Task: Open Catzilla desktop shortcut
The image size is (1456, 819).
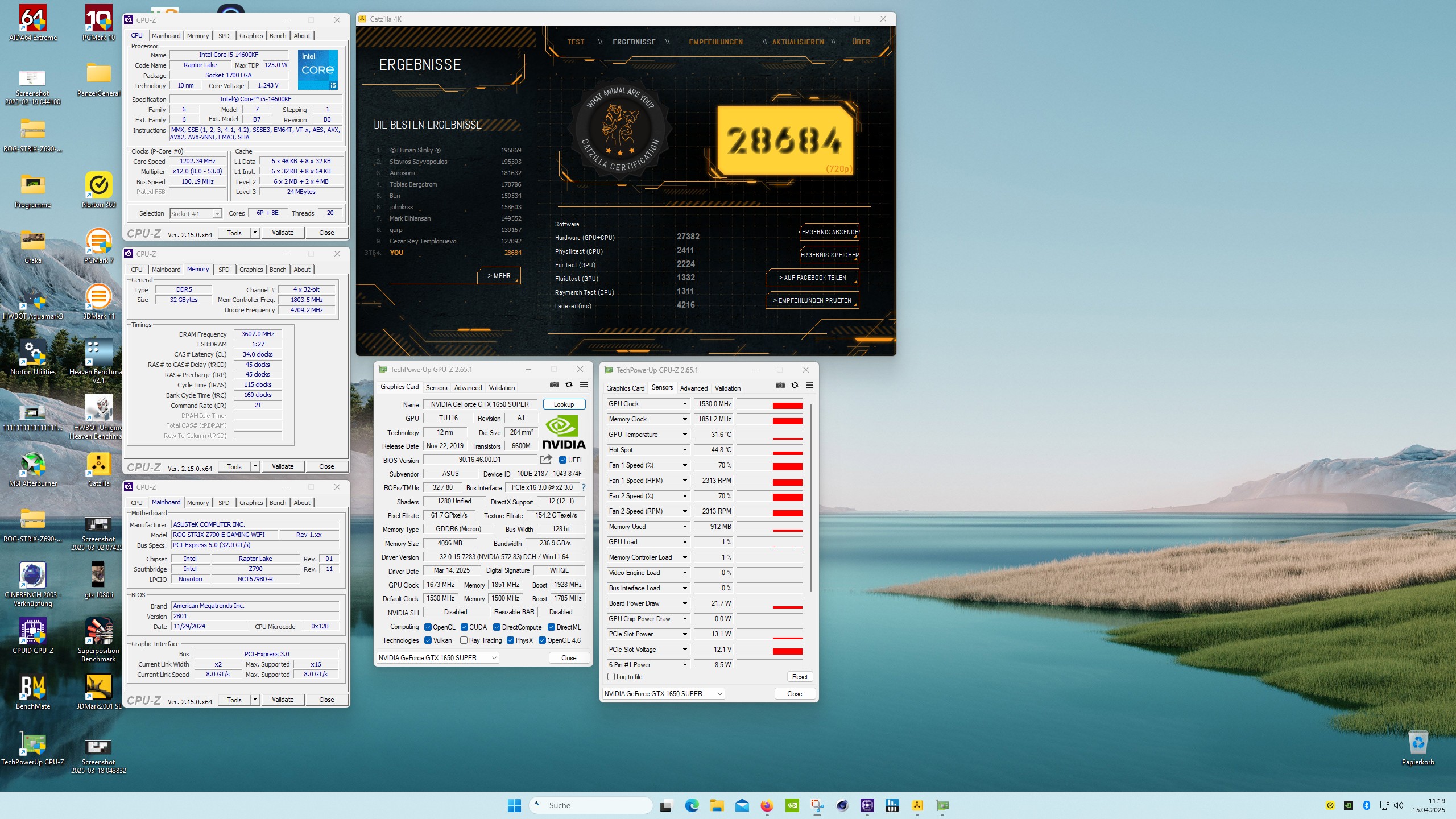Action: pyautogui.click(x=98, y=469)
